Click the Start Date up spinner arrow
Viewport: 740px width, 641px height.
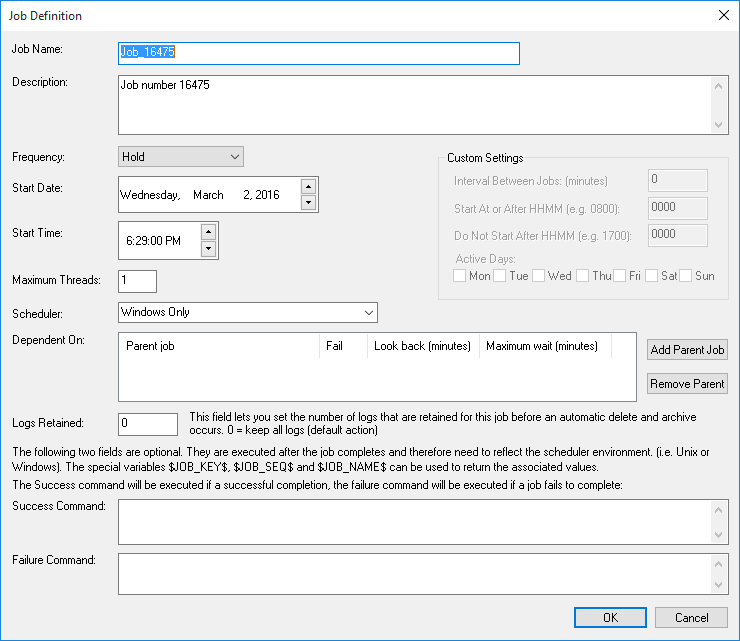click(x=308, y=186)
